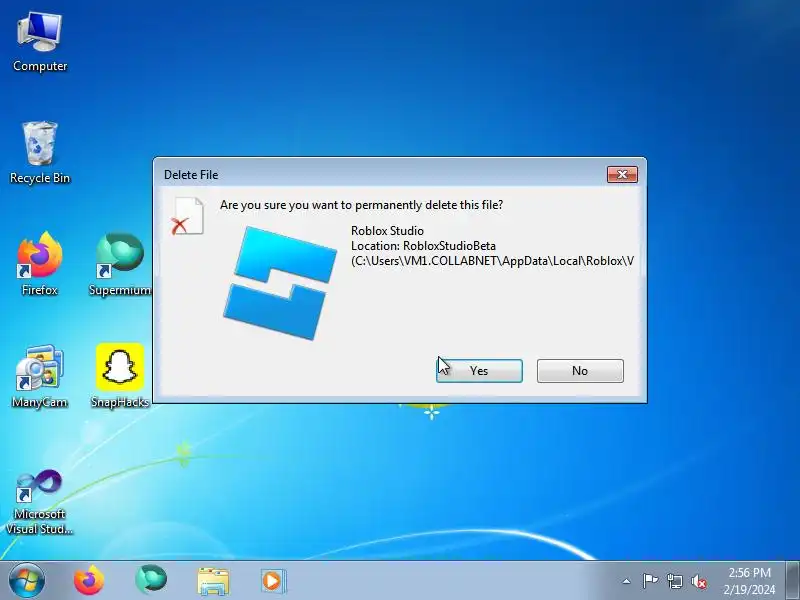Image resolution: width=800 pixels, height=600 pixels.
Task: Click the 'Roblox Studio' file name text
Action: pos(387,231)
